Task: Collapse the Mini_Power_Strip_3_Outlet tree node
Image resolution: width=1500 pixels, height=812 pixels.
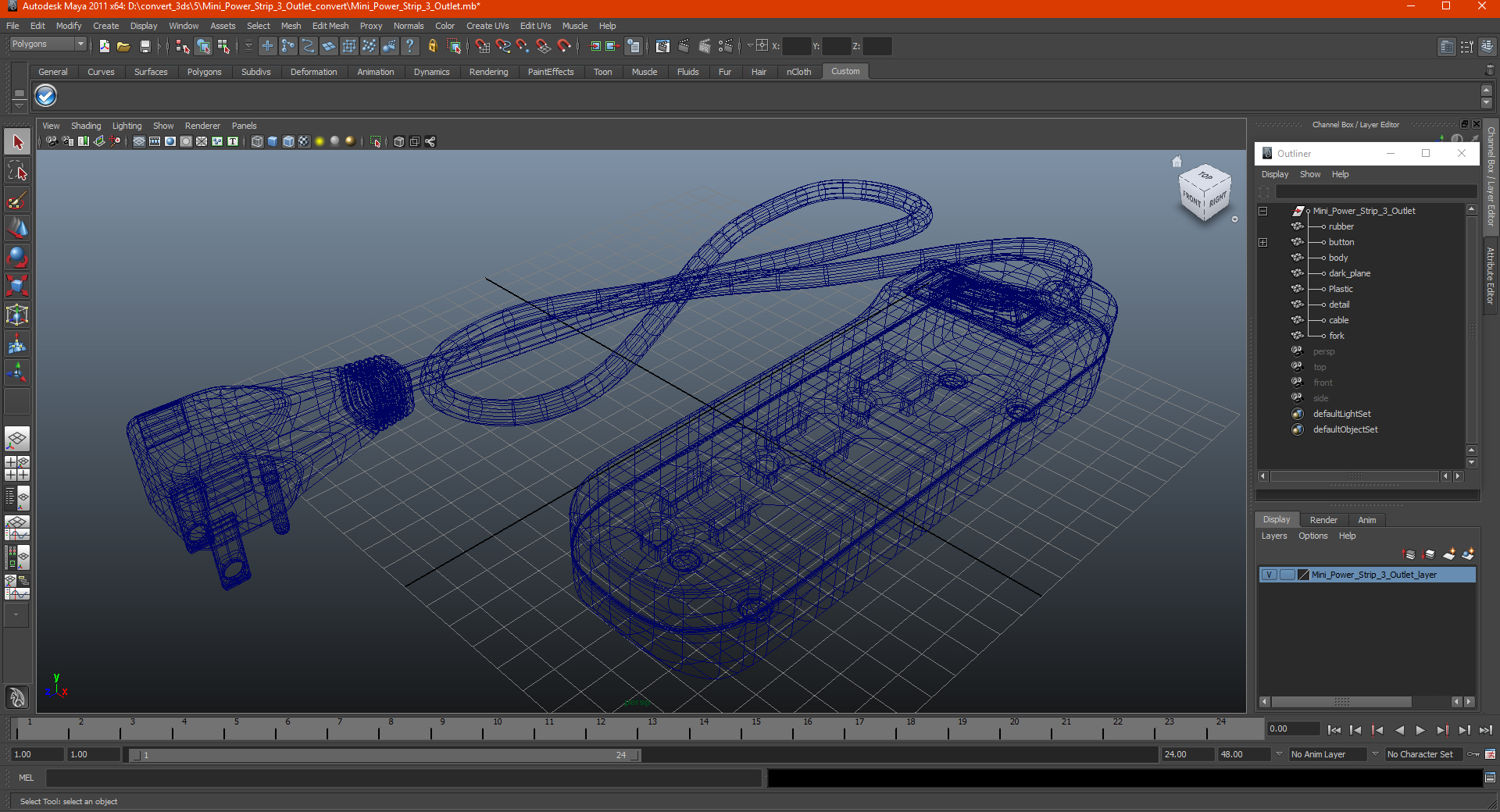Action: tap(1262, 211)
